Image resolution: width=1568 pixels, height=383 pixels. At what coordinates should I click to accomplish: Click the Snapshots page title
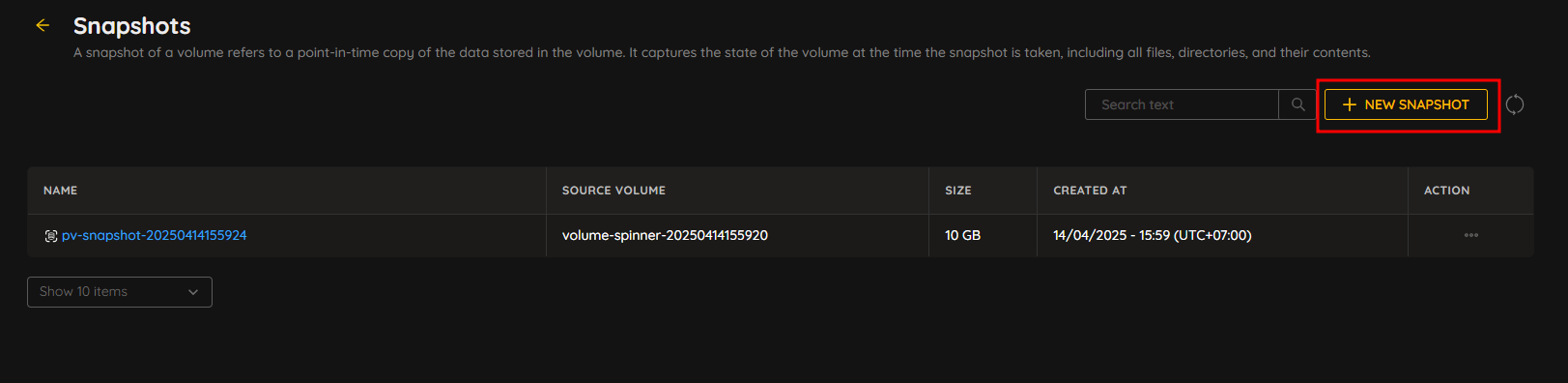[x=132, y=26]
